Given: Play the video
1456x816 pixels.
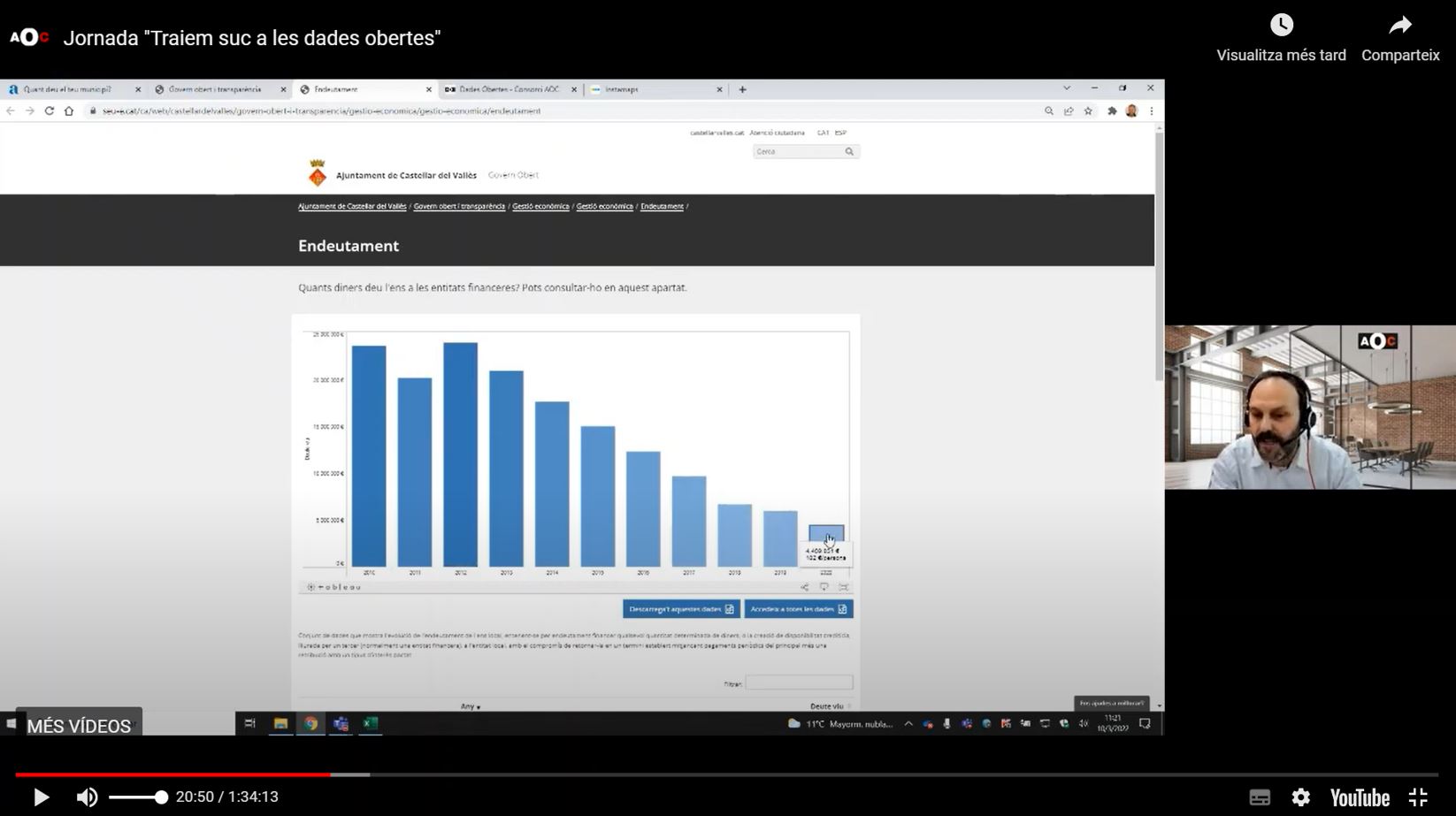Looking at the screenshot, I should tap(41, 797).
